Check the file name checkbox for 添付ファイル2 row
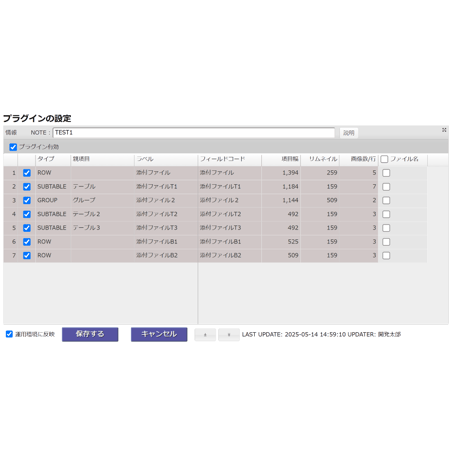 click(386, 200)
